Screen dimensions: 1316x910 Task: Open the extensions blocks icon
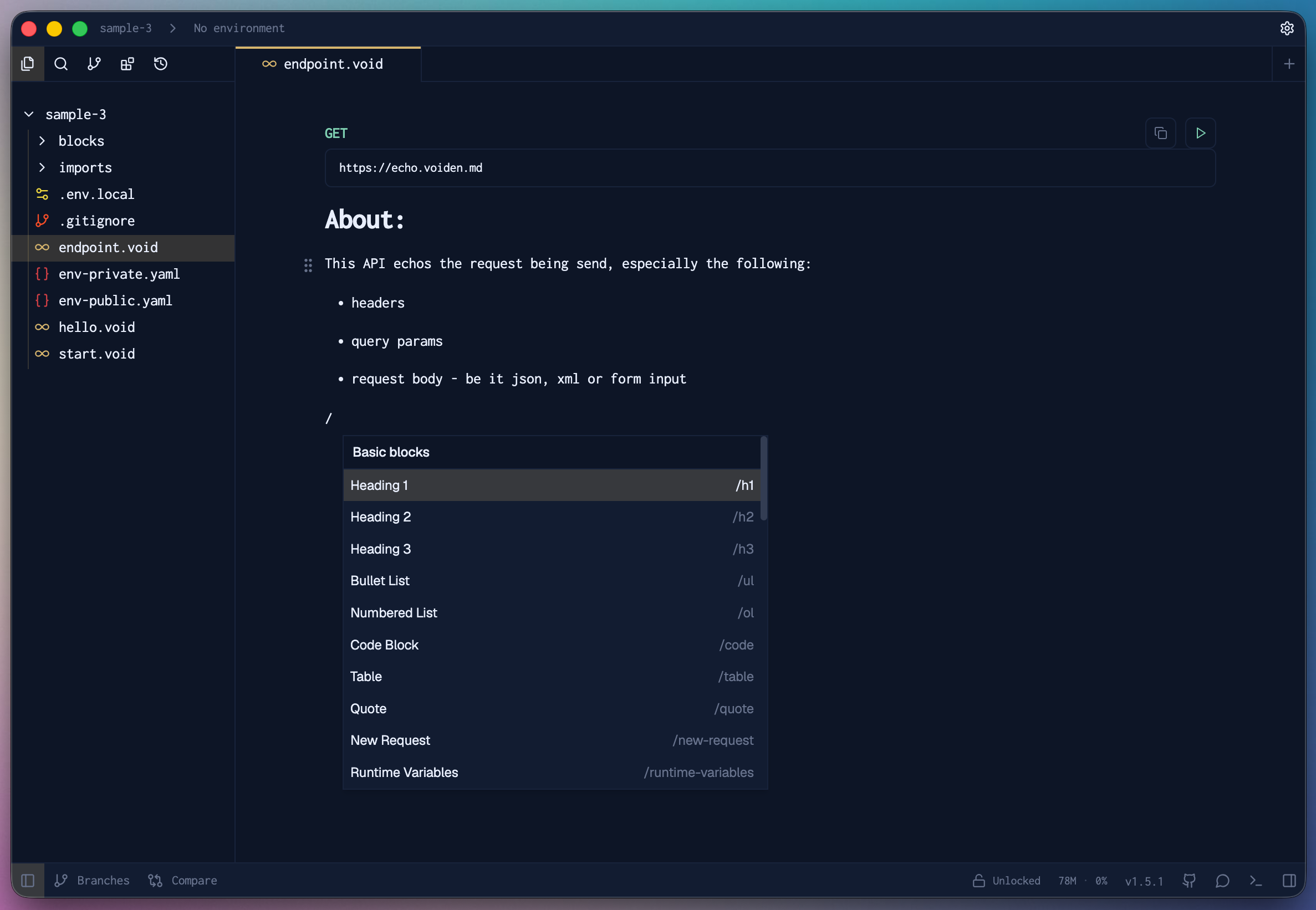click(127, 64)
